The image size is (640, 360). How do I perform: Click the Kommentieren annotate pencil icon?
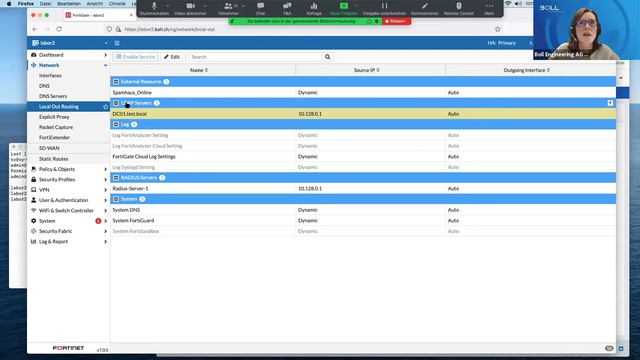click(x=424, y=6)
